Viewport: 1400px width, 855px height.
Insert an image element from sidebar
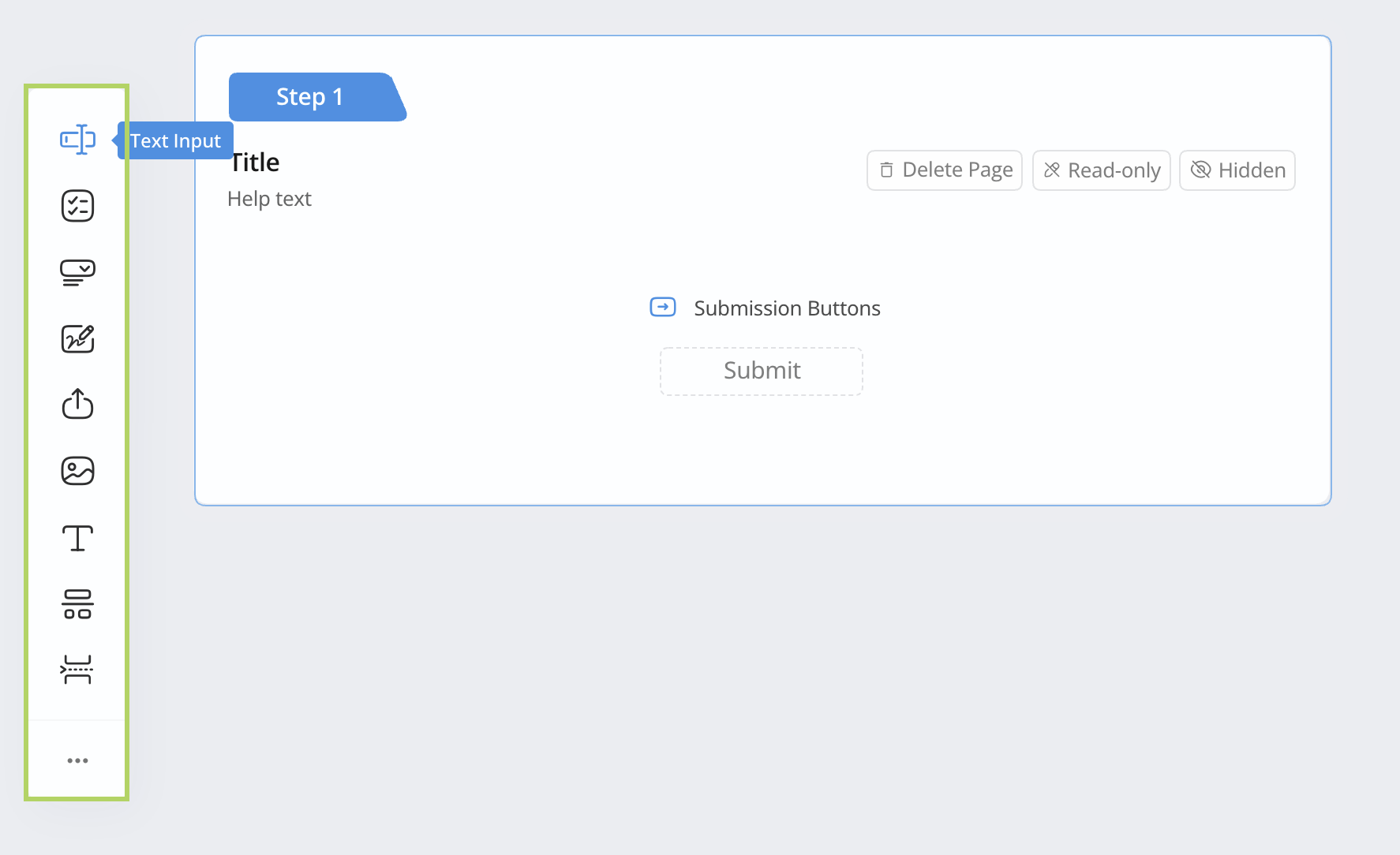tap(77, 471)
